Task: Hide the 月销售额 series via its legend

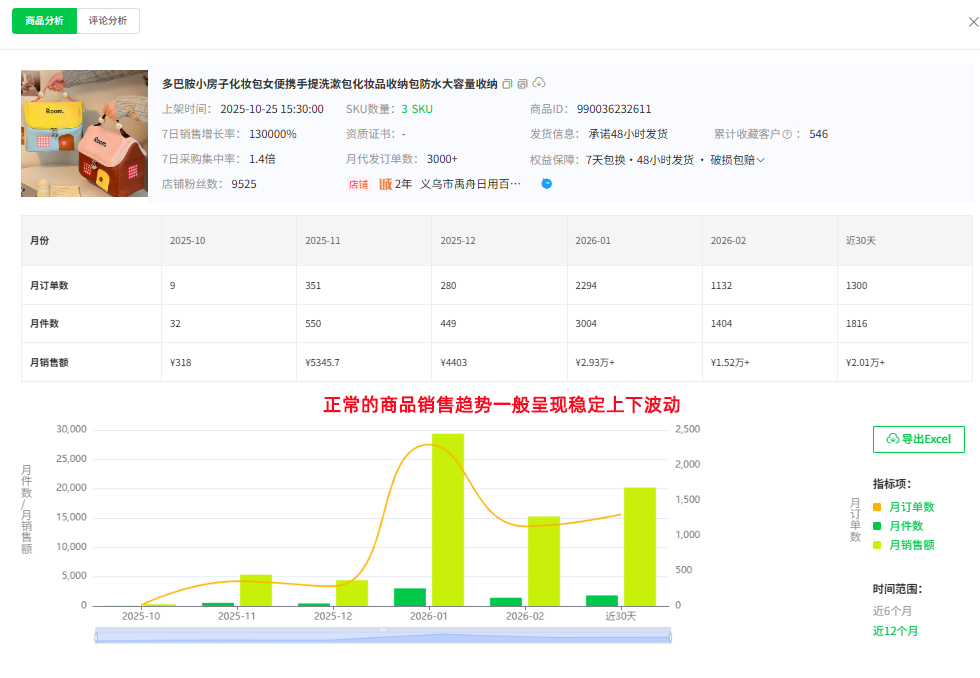Action: point(915,544)
